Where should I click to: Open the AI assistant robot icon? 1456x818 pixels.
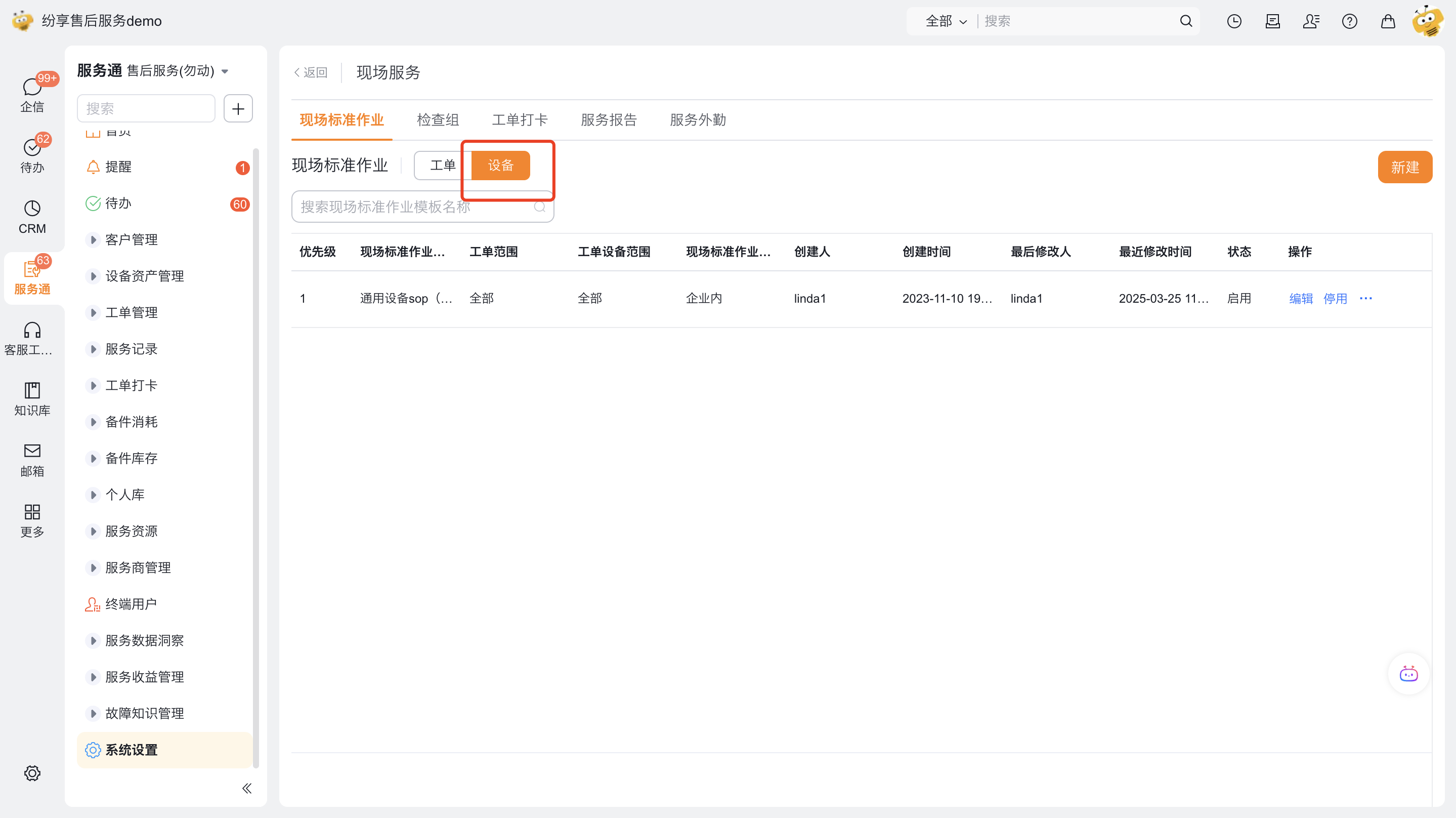[x=1408, y=674]
